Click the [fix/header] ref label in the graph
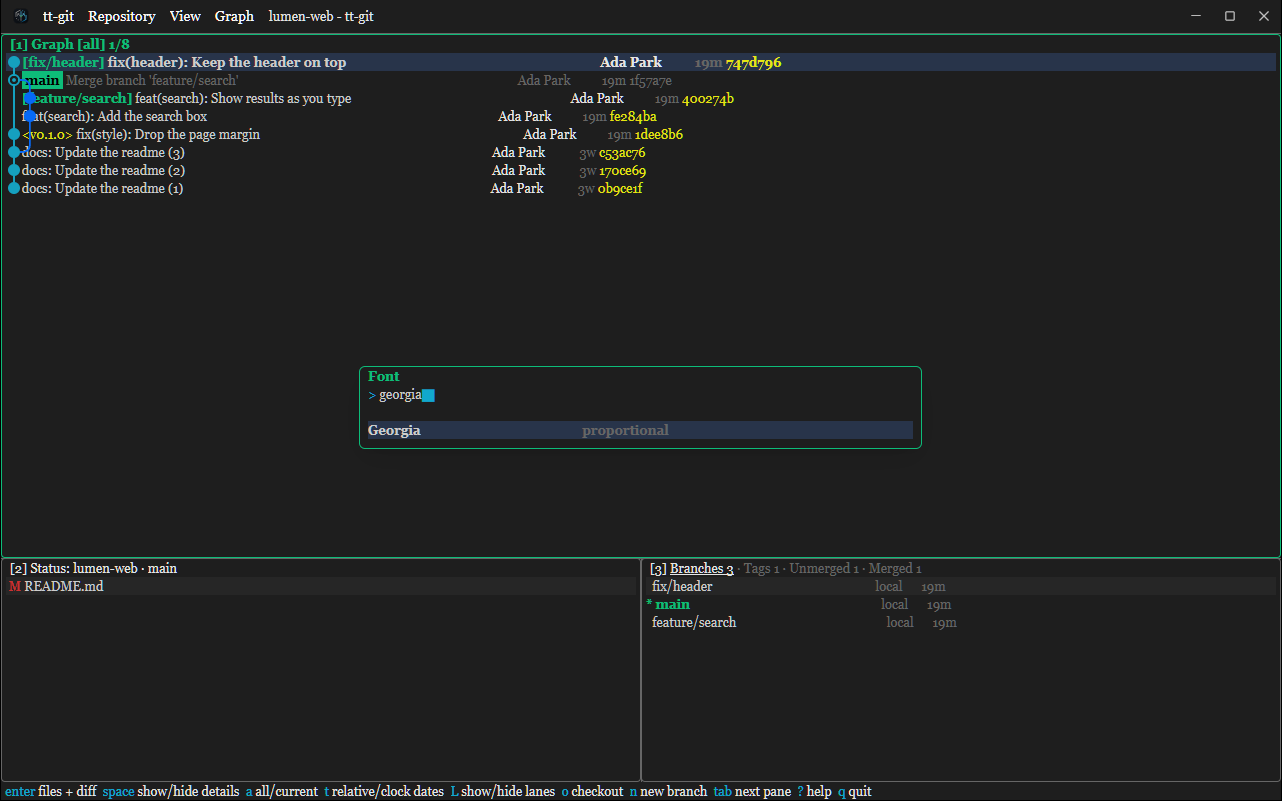Image resolution: width=1282 pixels, height=801 pixels. (63, 62)
